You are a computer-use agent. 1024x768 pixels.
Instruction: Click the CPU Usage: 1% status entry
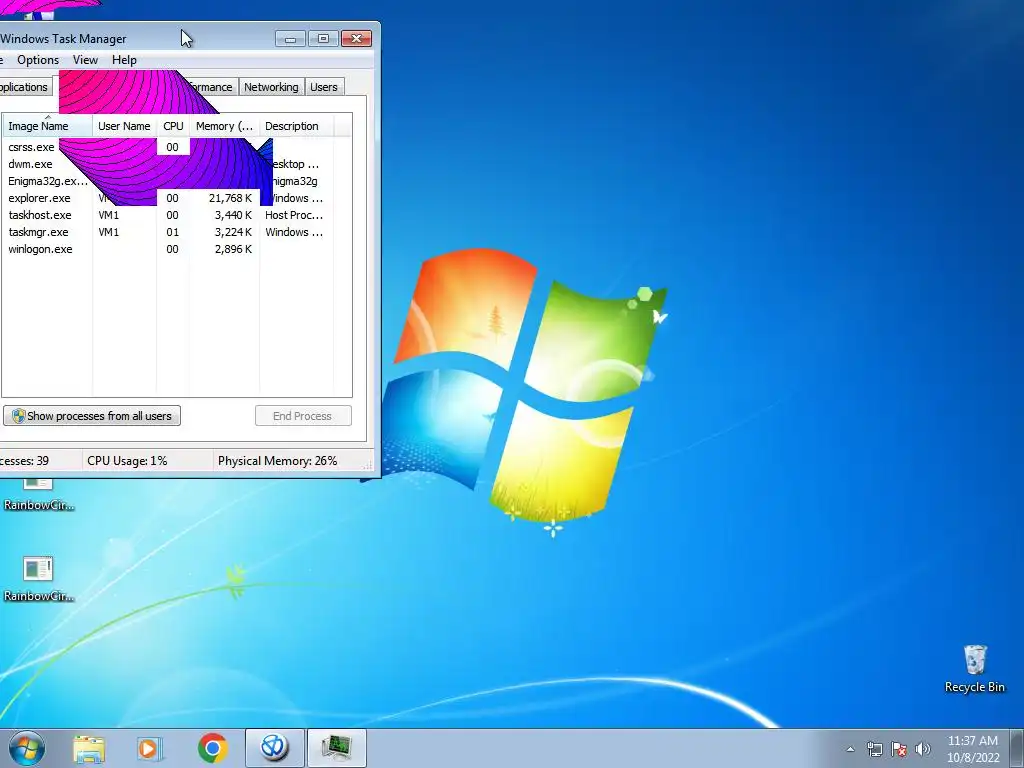(x=127, y=460)
